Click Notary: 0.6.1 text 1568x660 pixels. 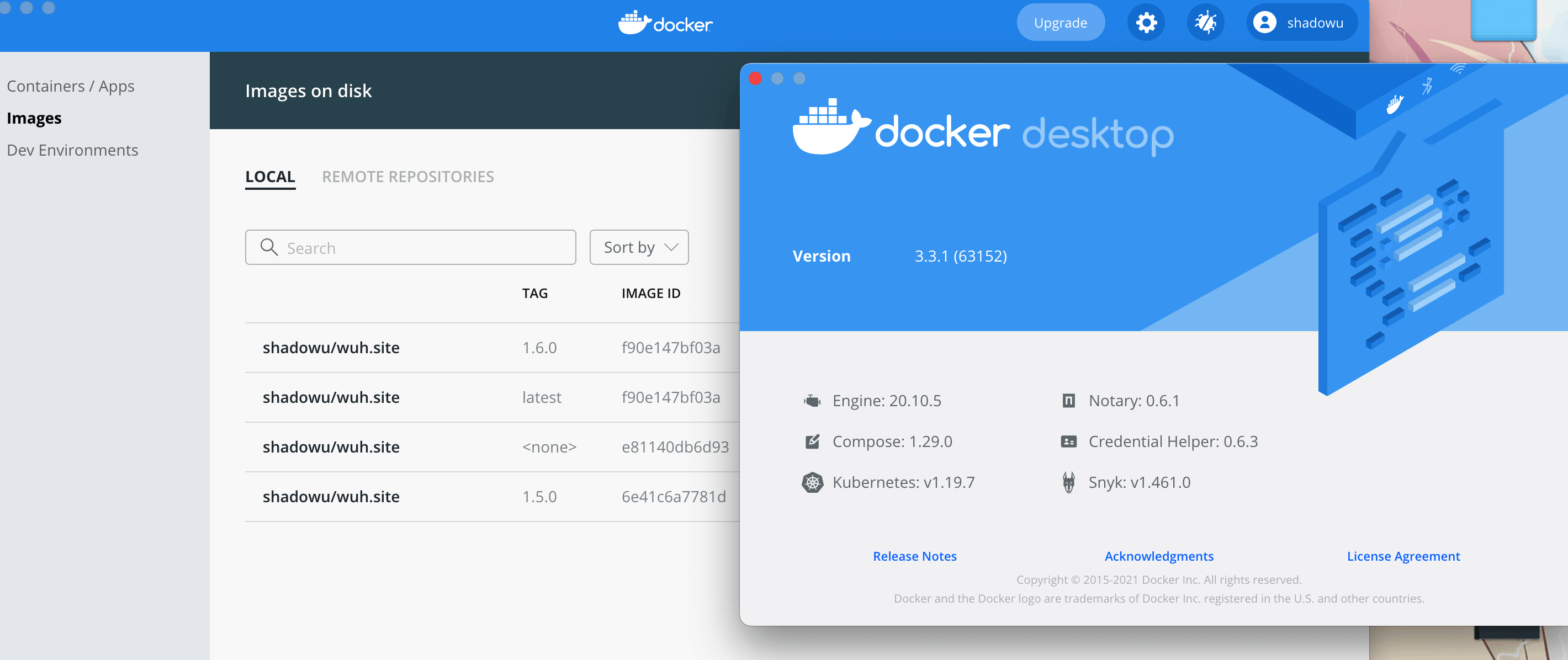pyautogui.click(x=1134, y=401)
